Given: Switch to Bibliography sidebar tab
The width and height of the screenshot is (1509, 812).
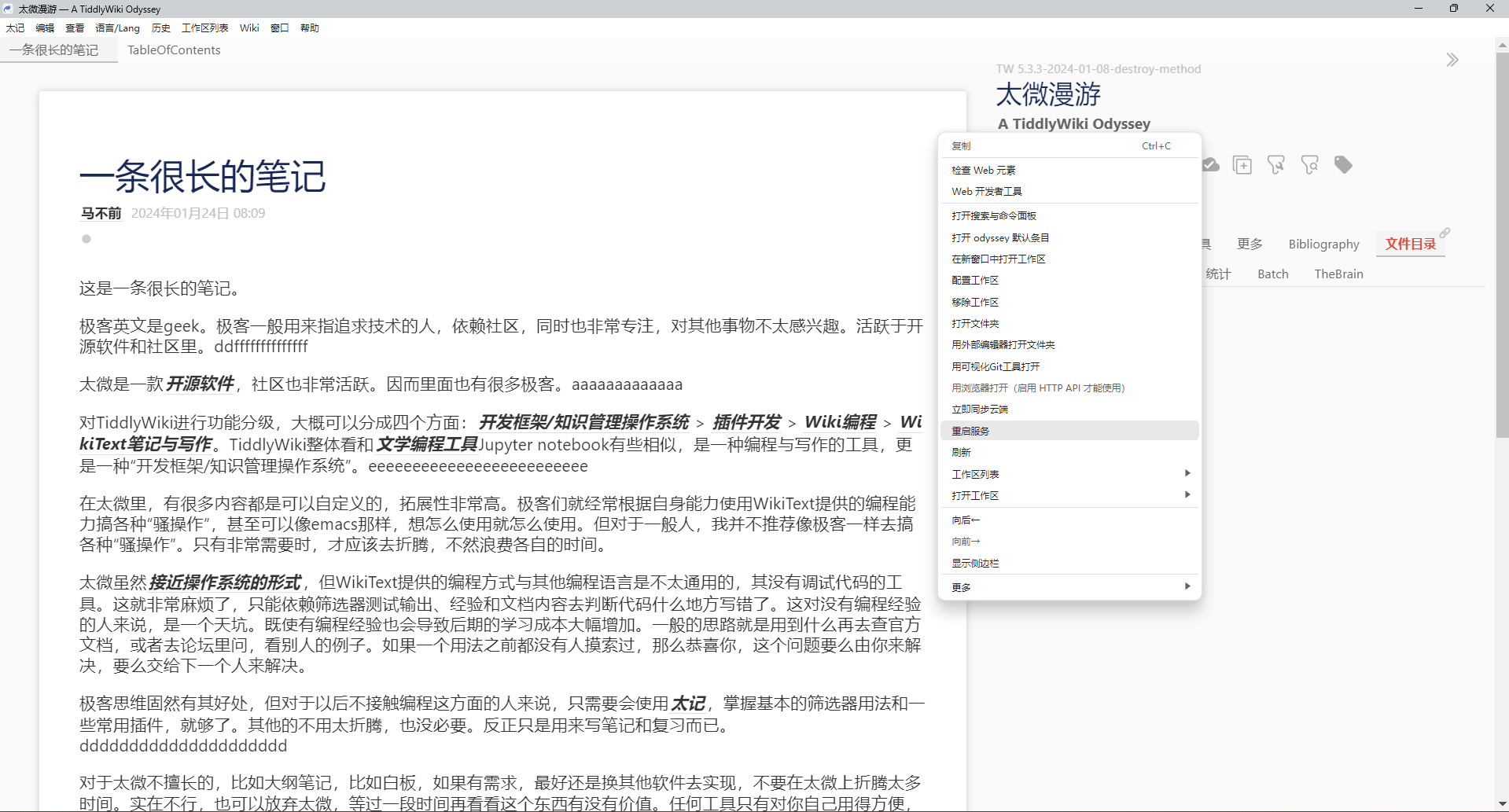Looking at the screenshot, I should coord(1323,244).
